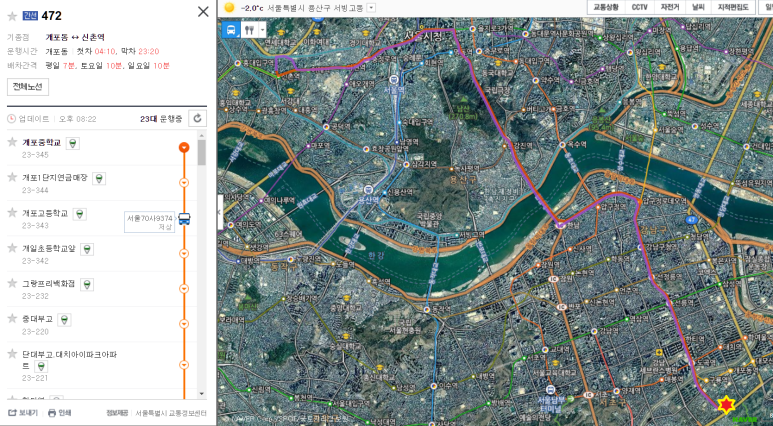773x426 pixels.
Task: Click 용산역 station marker on map
Action: click(368, 190)
